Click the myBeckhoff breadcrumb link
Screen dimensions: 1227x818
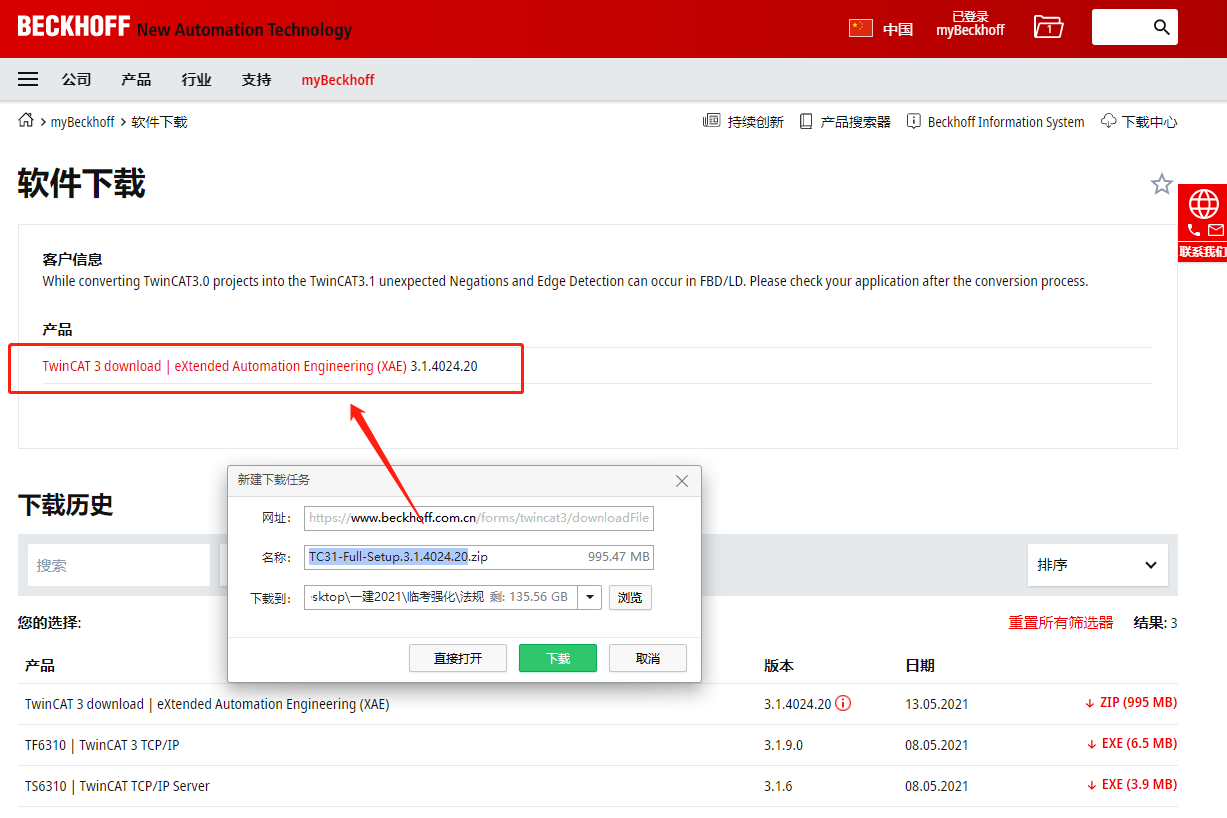click(x=83, y=122)
